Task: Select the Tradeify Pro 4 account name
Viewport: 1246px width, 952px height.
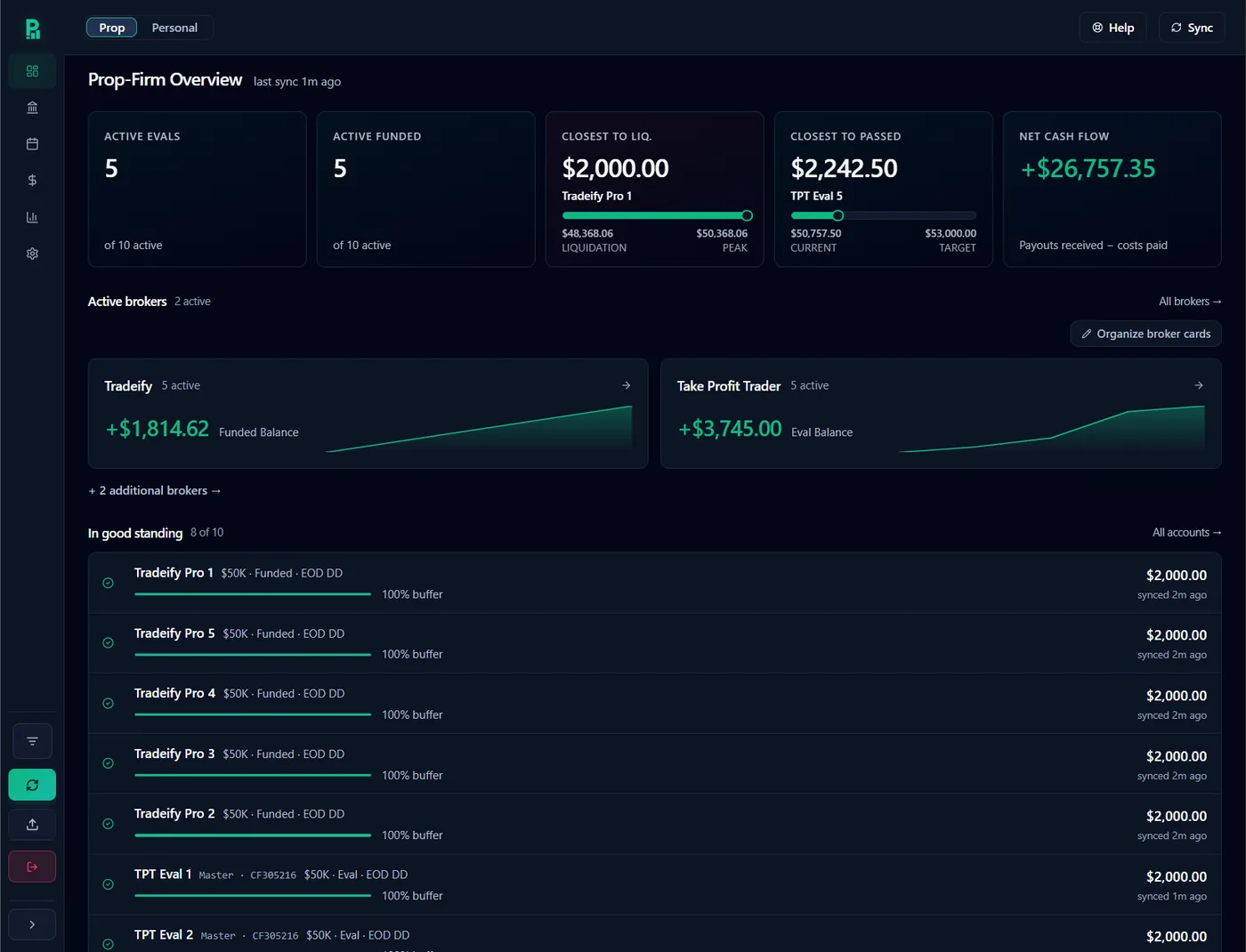Action: 174,693
